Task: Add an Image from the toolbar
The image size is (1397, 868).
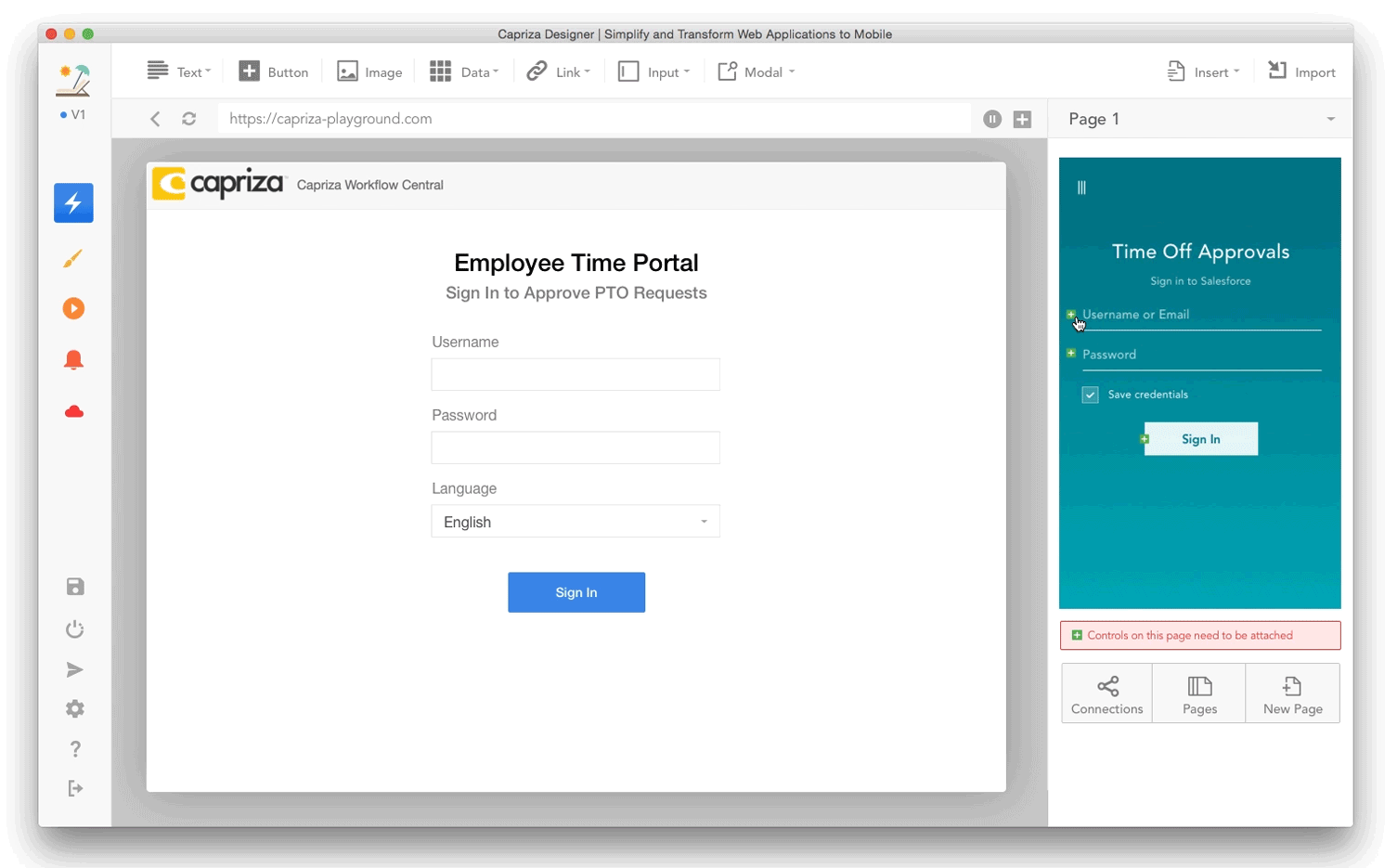Action: [x=369, y=71]
